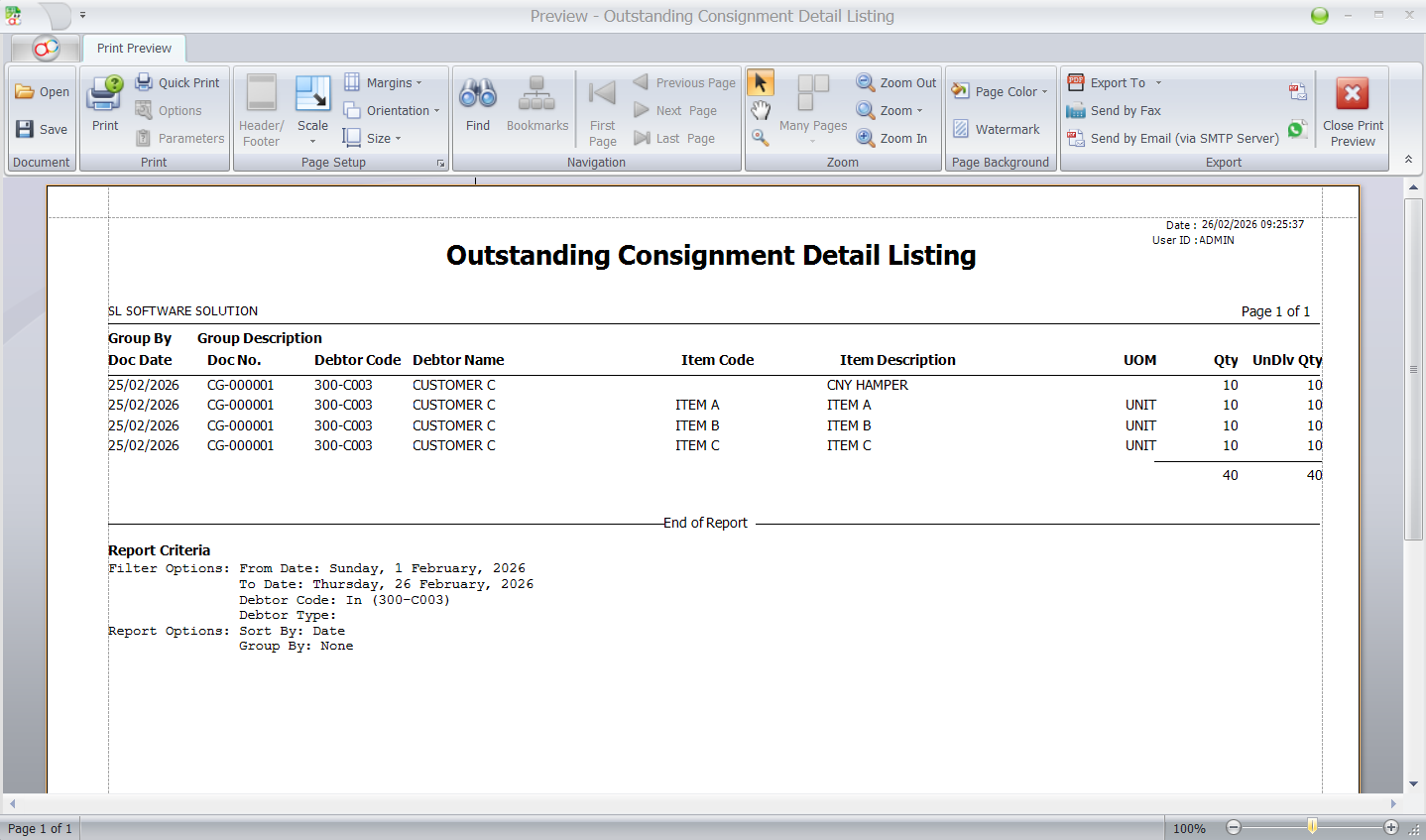Switch to the Print Preview ribbon tab

pos(133,48)
